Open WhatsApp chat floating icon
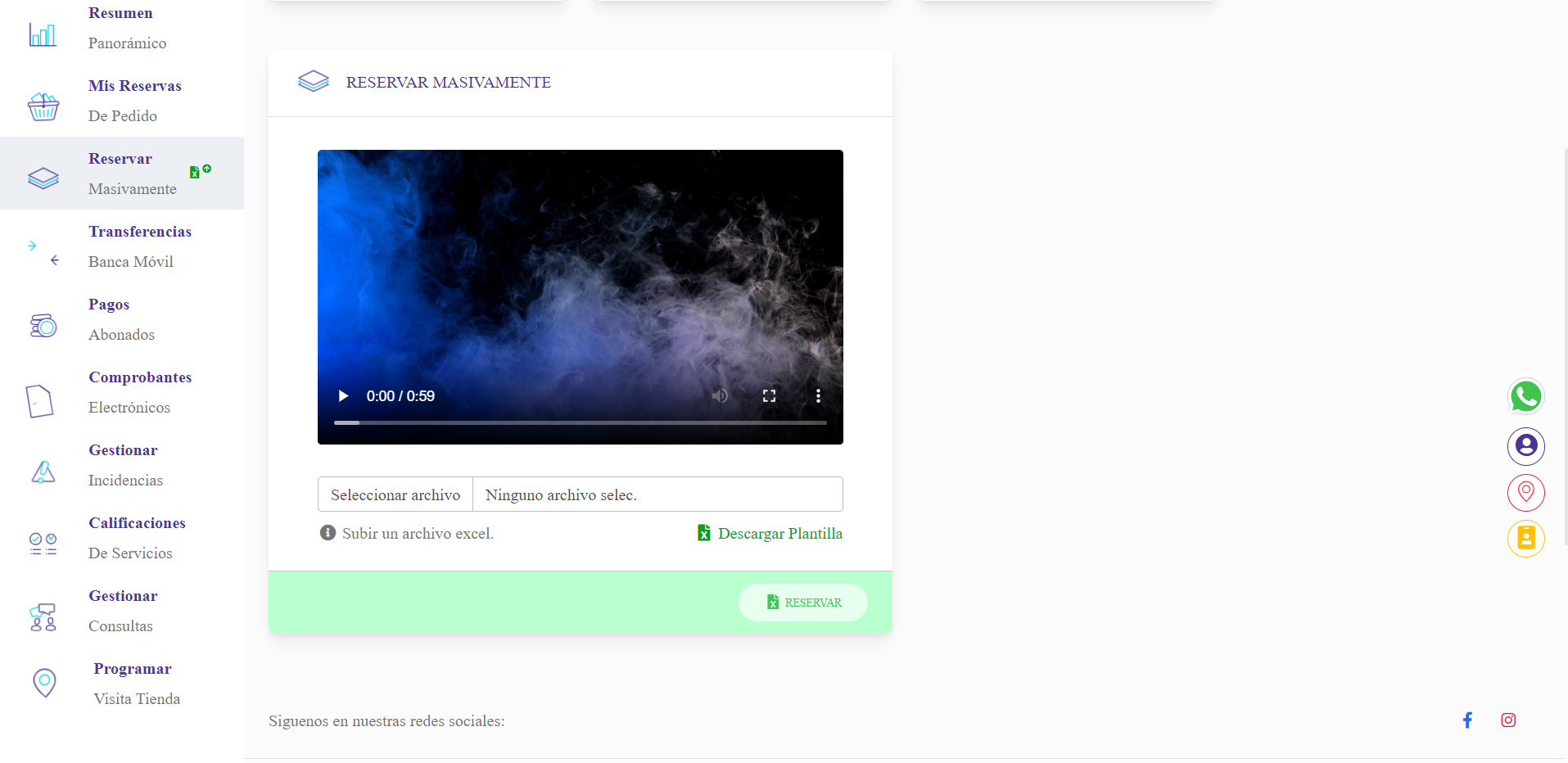Image resolution: width=1568 pixels, height=763 pixels. point(1525,397)
